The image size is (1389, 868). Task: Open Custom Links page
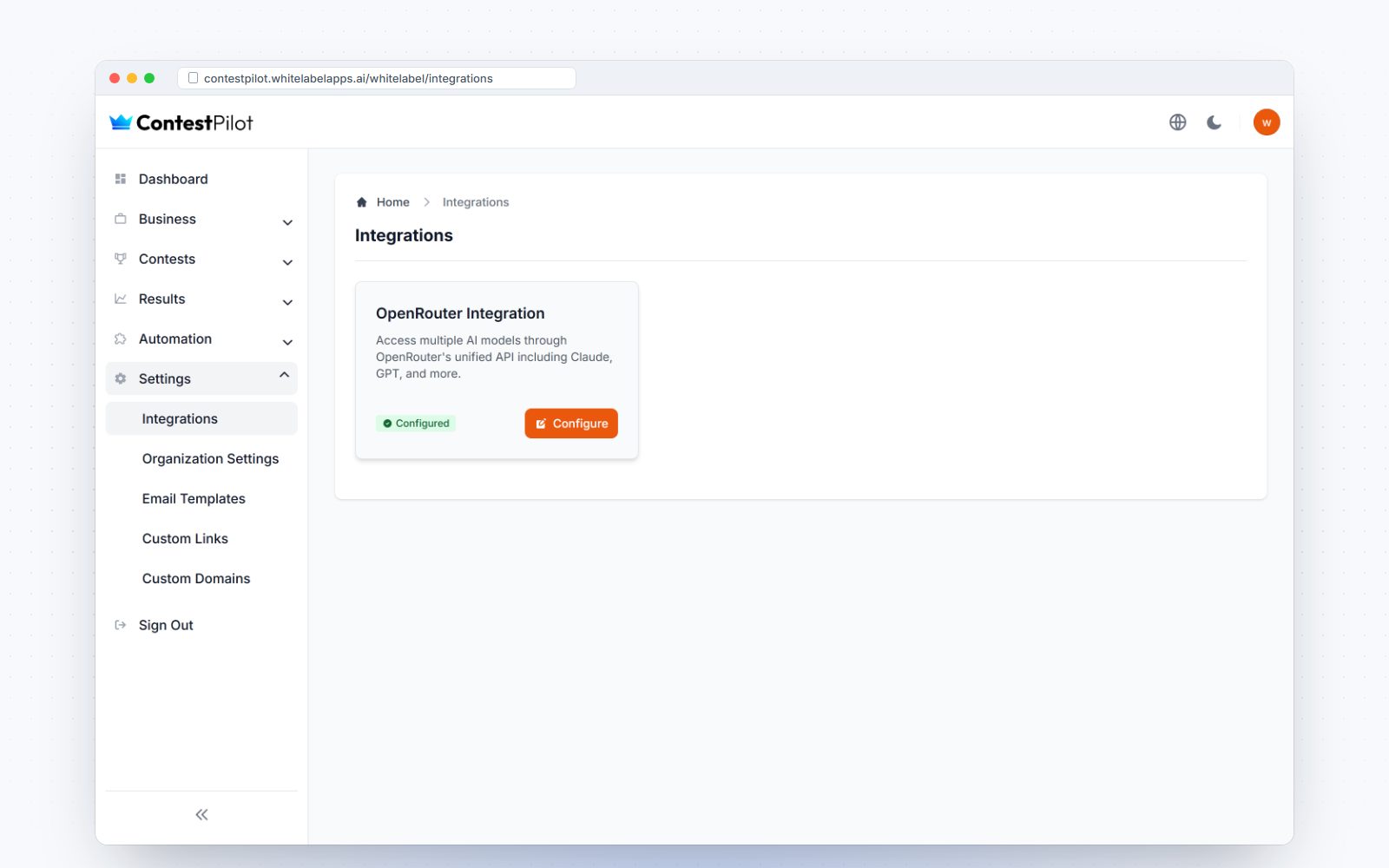click(x=201, y=538)
